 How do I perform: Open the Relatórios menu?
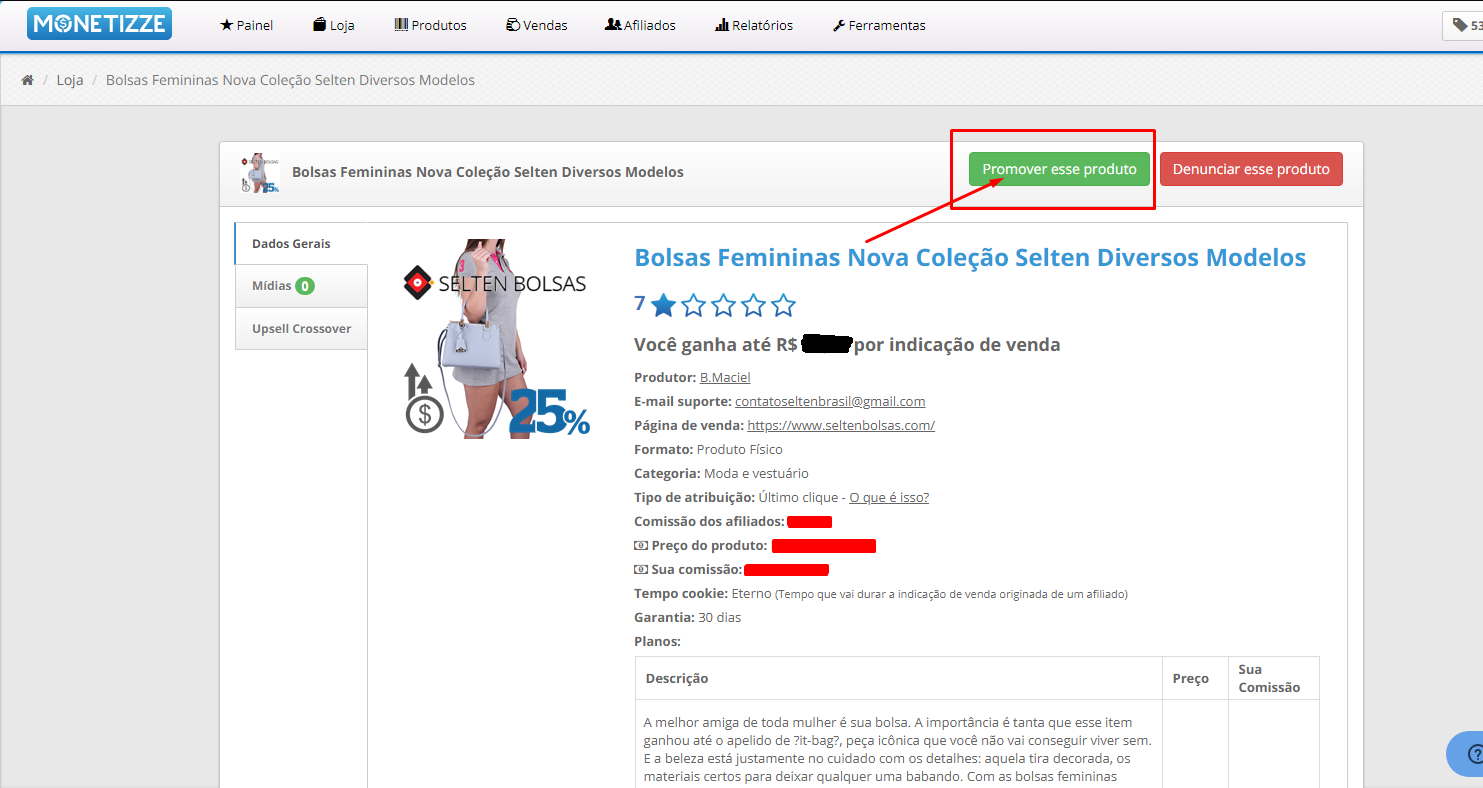[x=754, y=25]
